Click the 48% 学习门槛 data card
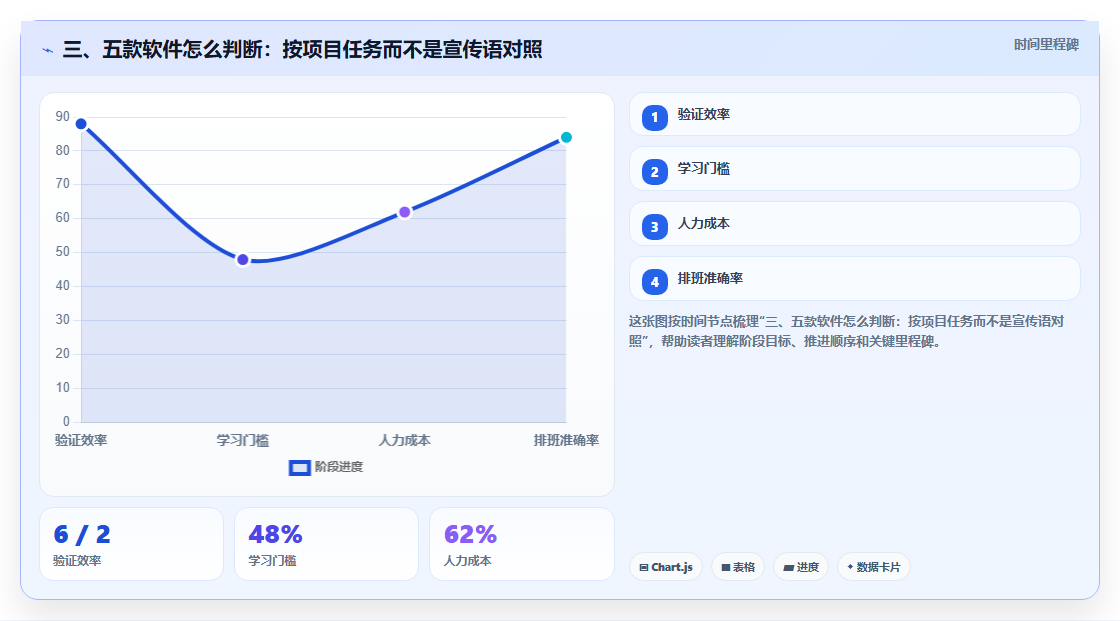Image resolution: width=1120 pixels, height=621 pixels. [326, 545]
